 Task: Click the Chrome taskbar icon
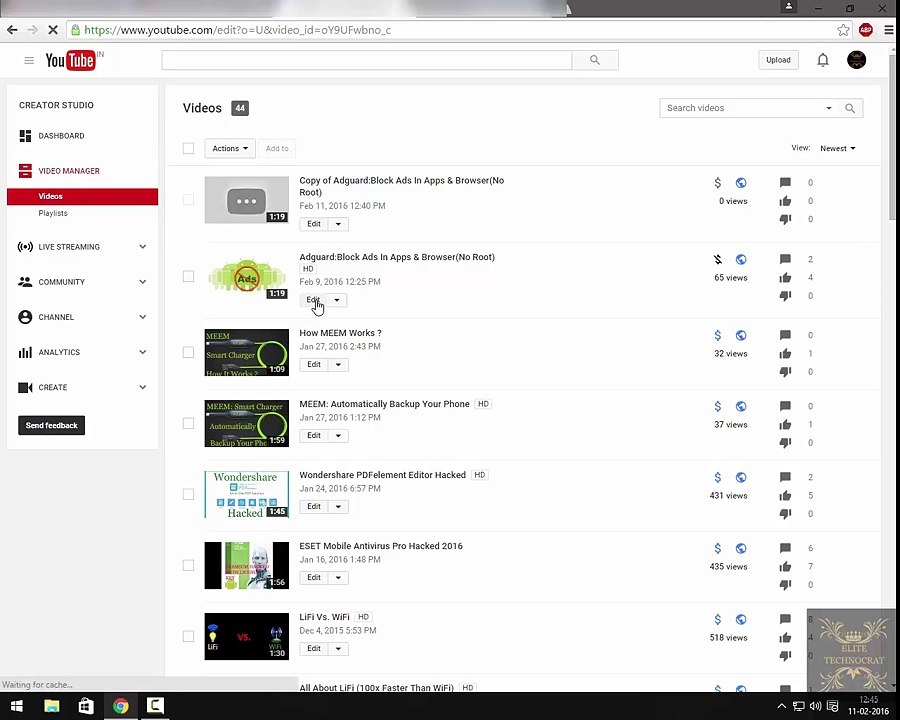[x=121, y=706]
